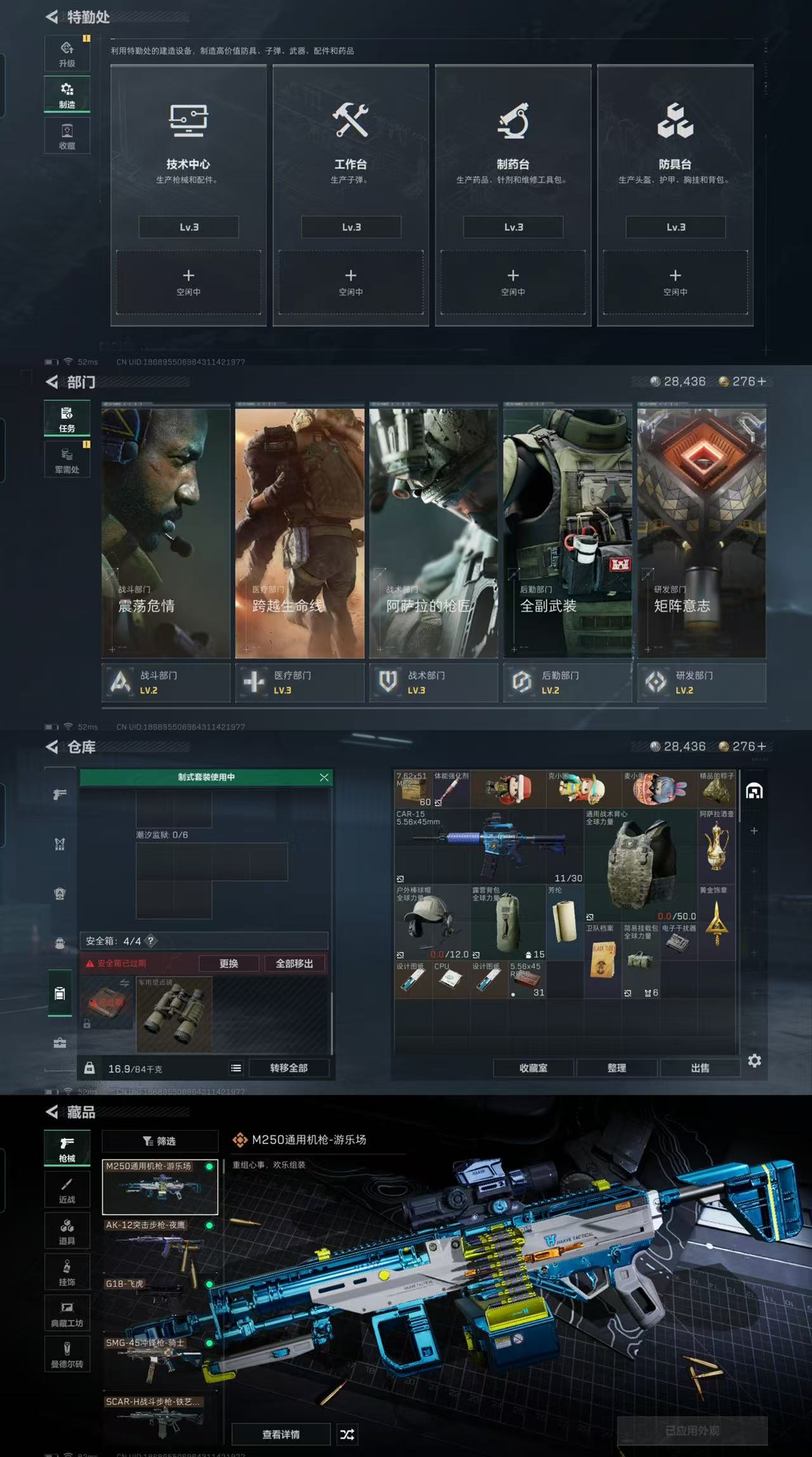Select 战术部门 LV.3 department
The image size is (812, 1457).
click(434, 682)
